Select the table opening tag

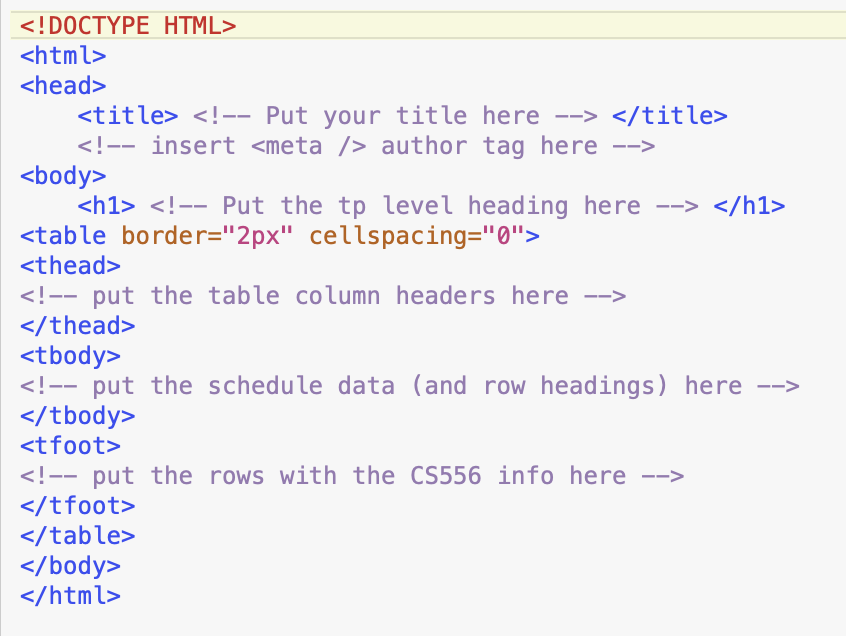point(62,235)
